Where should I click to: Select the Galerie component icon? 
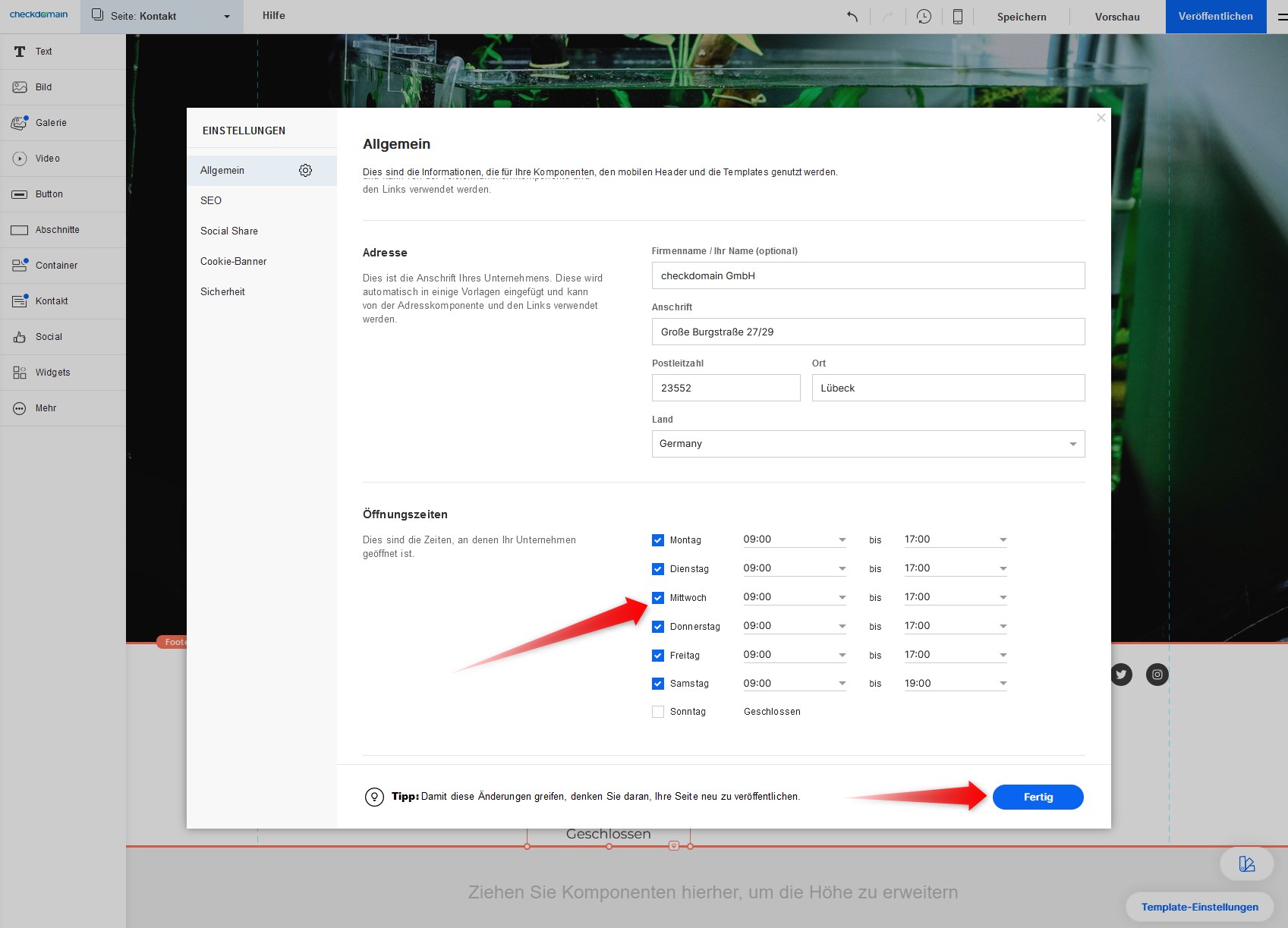tap(20, 123)
